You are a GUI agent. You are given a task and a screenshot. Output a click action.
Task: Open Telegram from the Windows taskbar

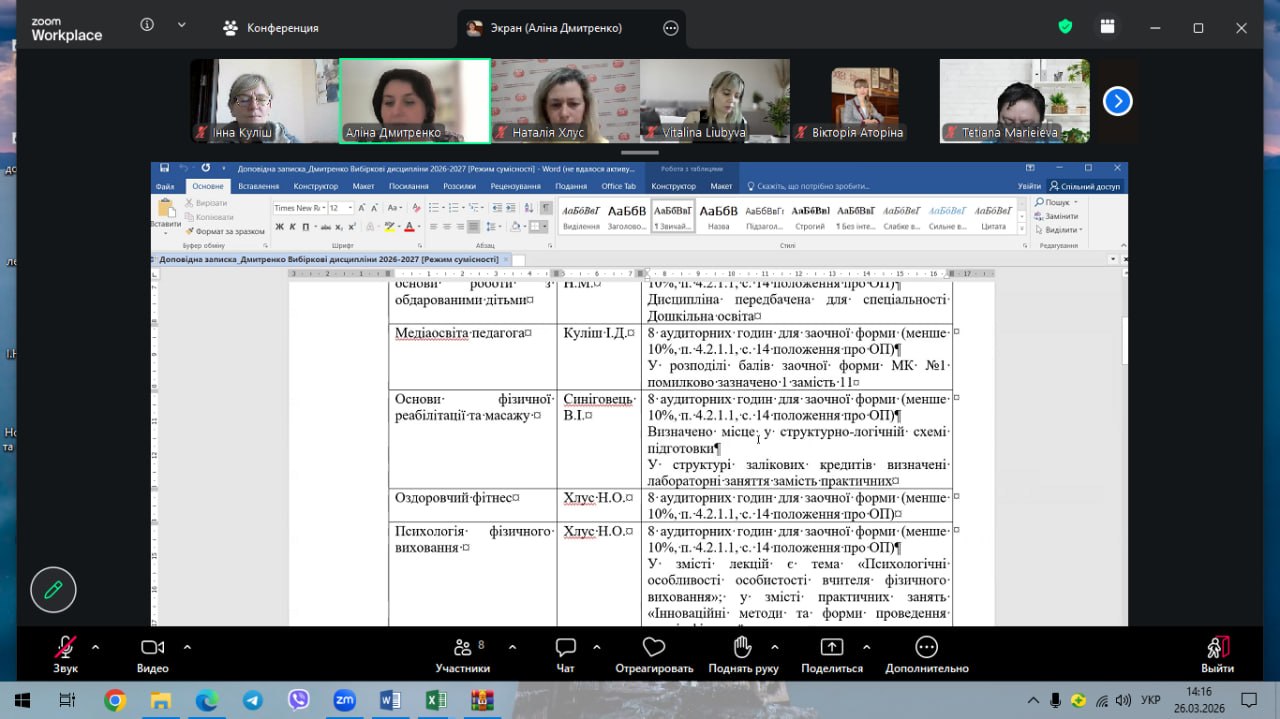253,701
